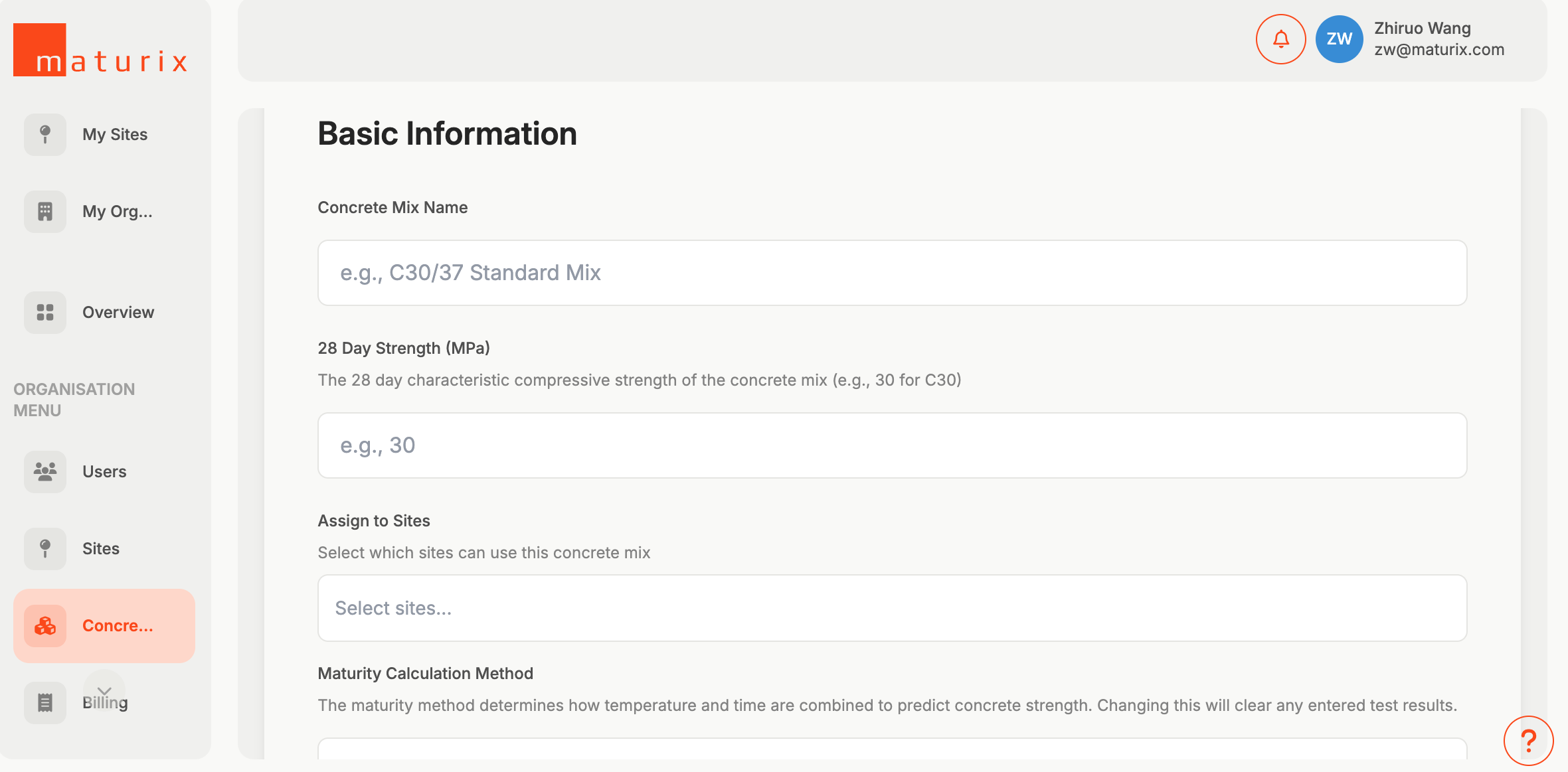Click the Zhiruo Wang account area
The height and width of the screenshot is (772, 1568).
(1438, 39)
